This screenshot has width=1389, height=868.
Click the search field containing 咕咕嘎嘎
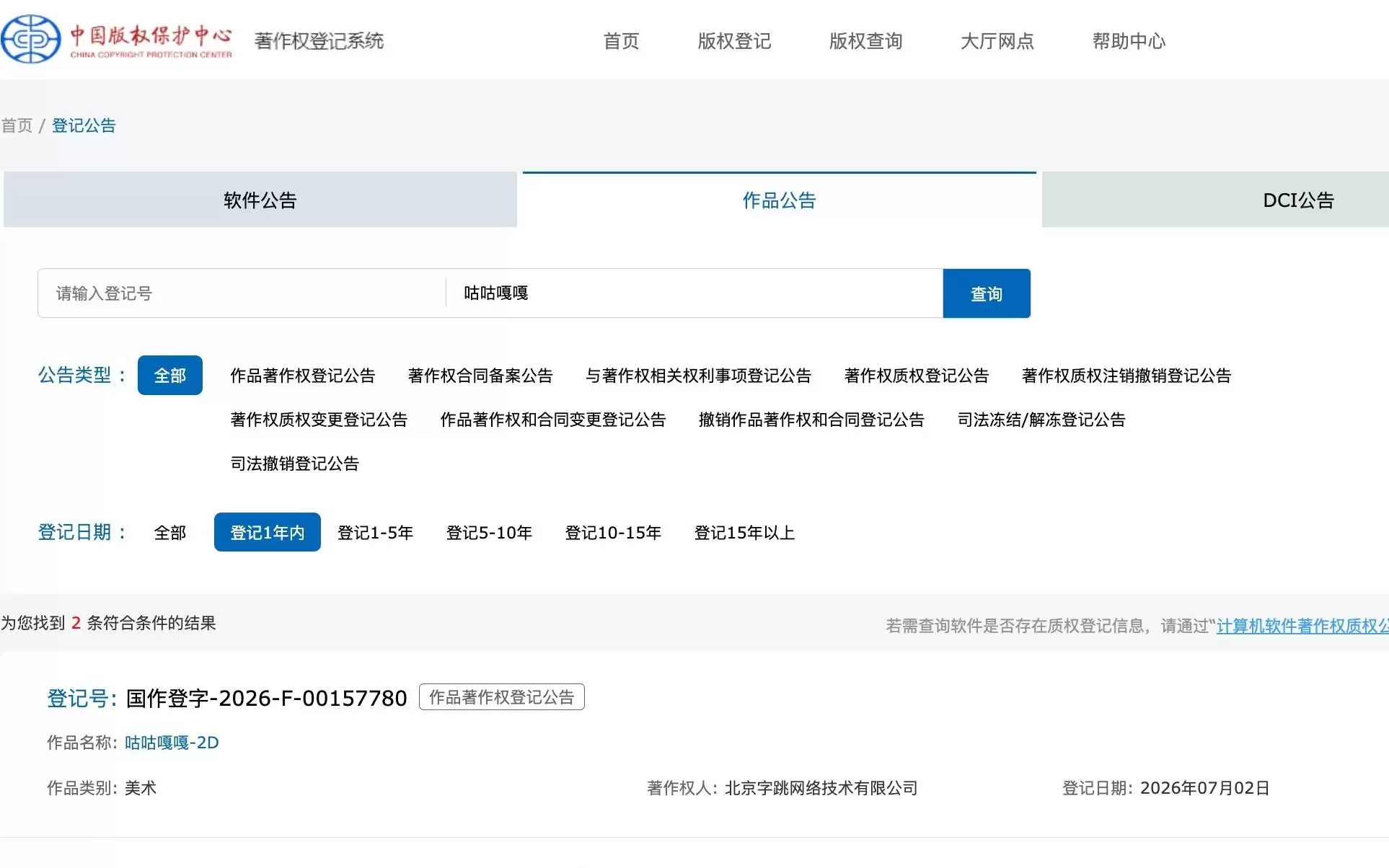pyautogui.click(x=694, y=293)
